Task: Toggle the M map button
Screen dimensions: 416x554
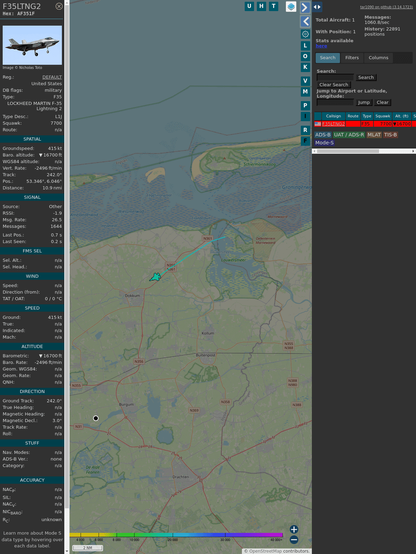Action: click(x=305, y=92)
